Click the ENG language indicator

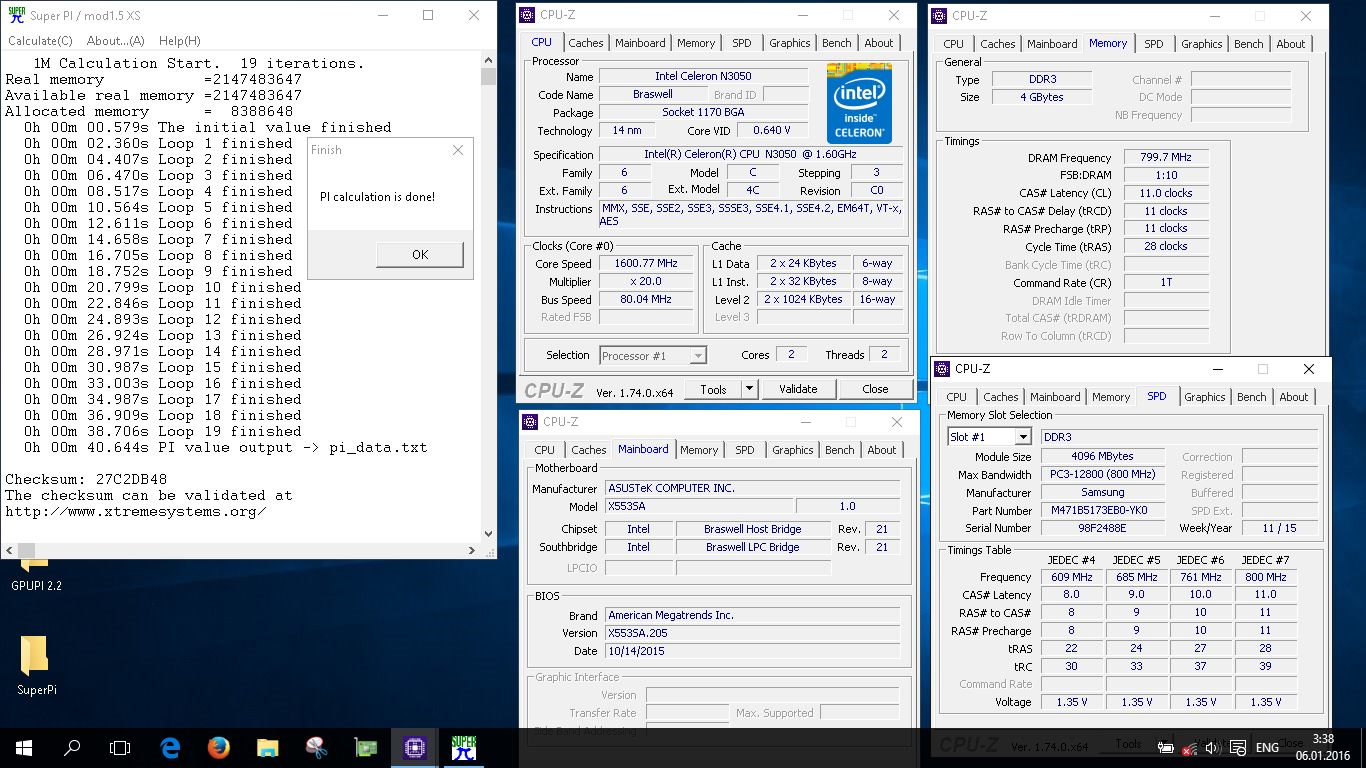pyautogui.click(x=1267, y=748)
